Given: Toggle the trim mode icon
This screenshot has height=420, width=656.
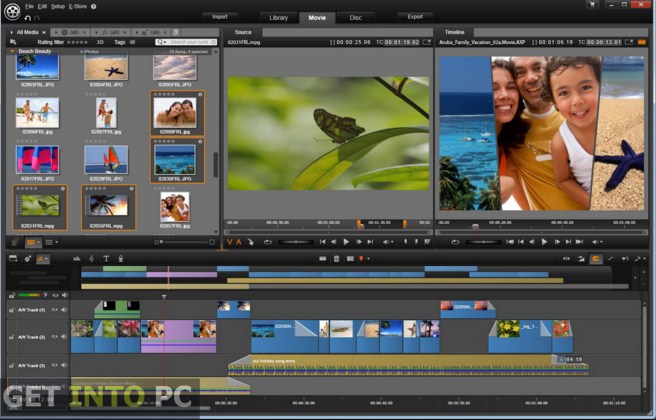Looking at the screenshot, I should pyautogui.click(x=566, y=259).
